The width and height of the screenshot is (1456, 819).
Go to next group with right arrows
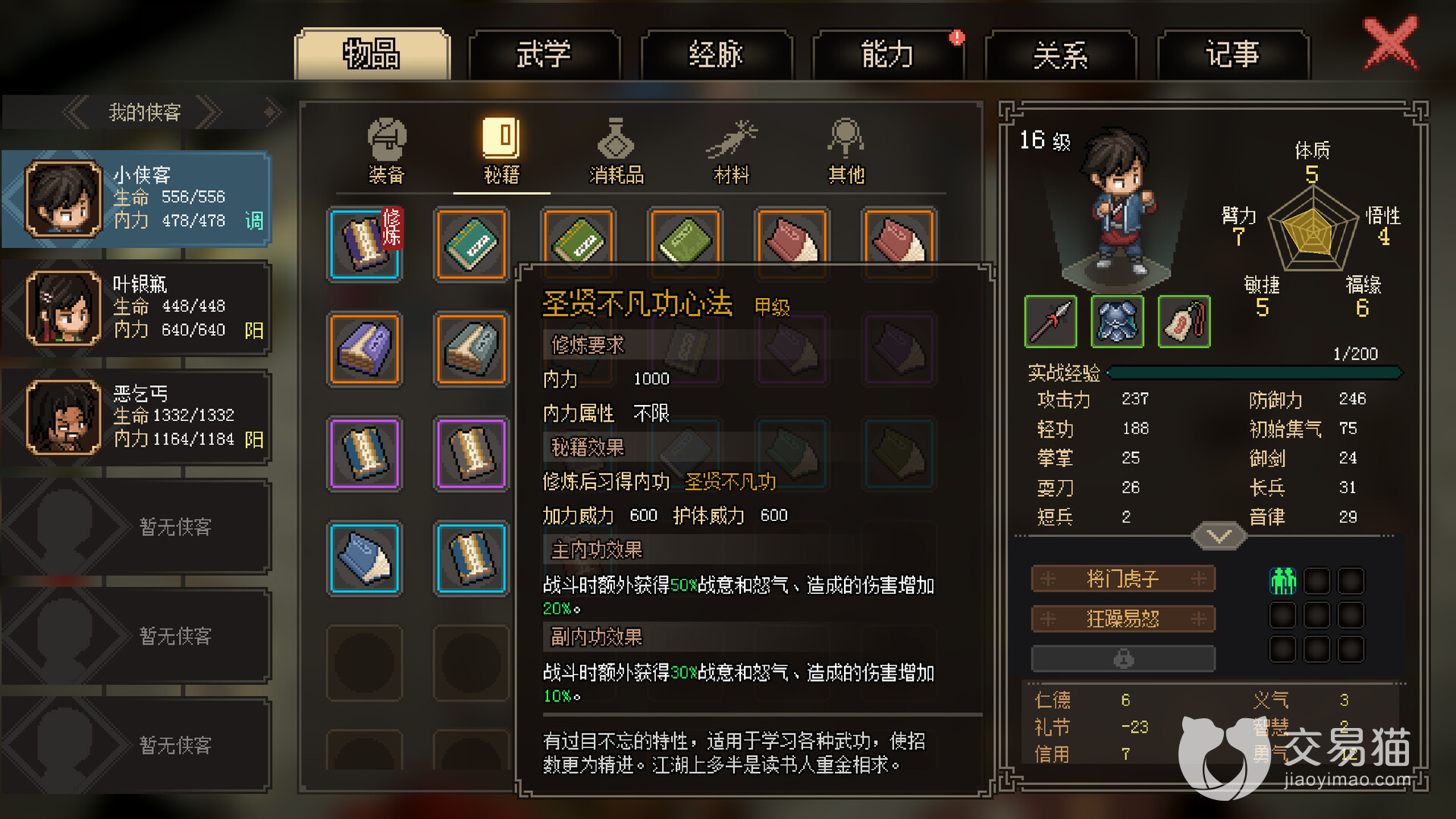pyautogui.click(x=209, y=112)
